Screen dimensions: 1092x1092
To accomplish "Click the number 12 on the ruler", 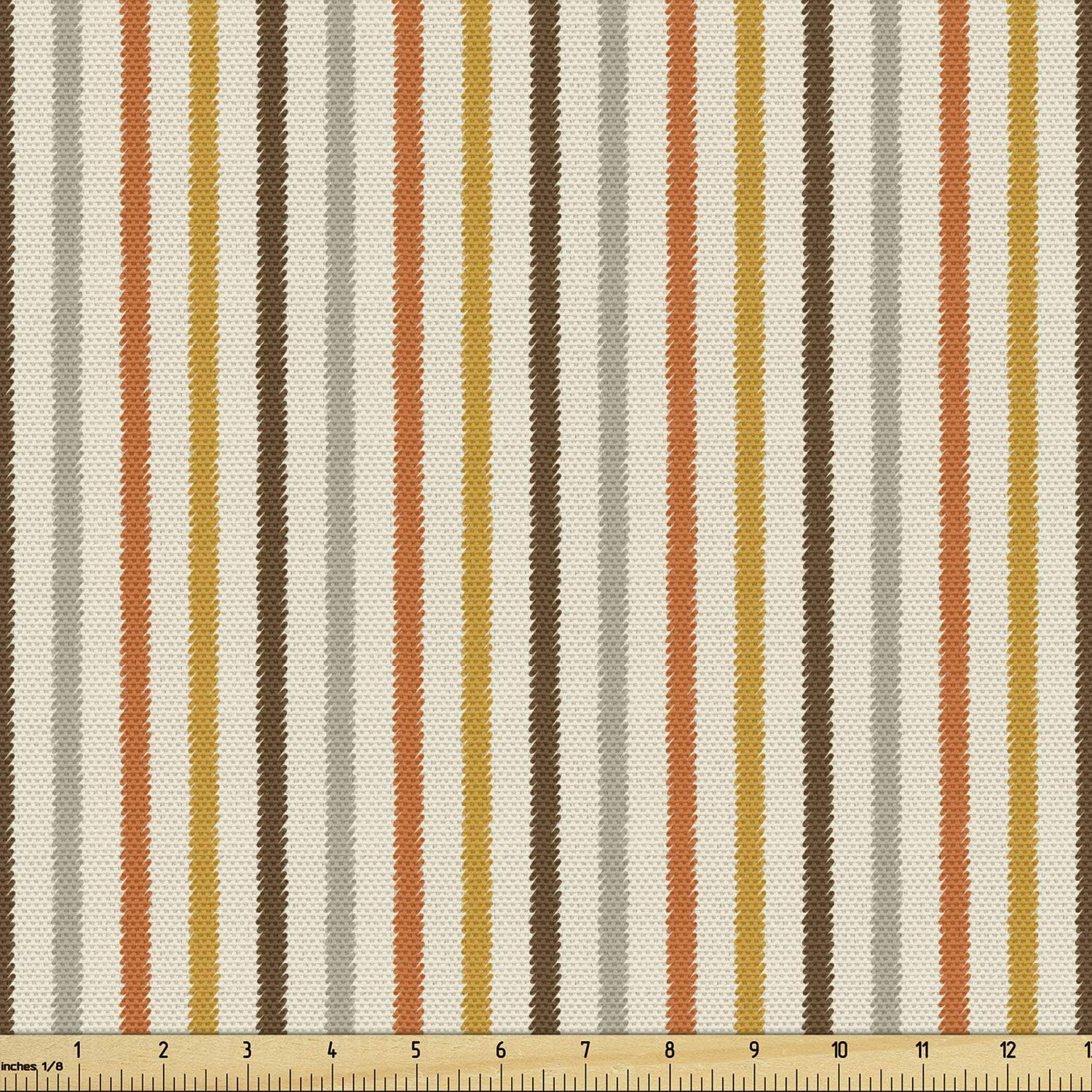I will coord(1008,1049).
